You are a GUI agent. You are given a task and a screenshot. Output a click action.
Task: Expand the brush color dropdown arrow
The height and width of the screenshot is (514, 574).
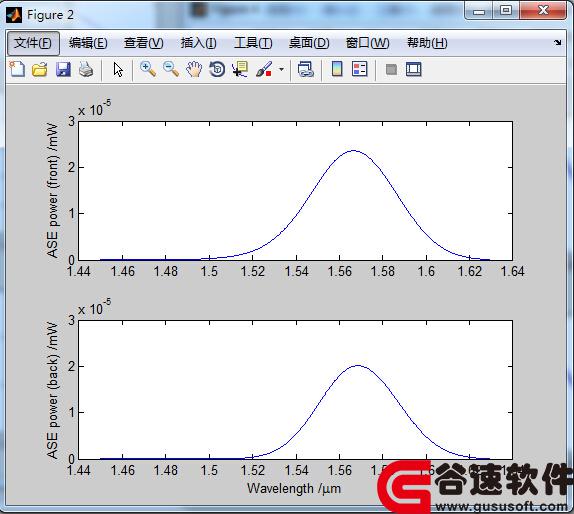pos(281,69)
